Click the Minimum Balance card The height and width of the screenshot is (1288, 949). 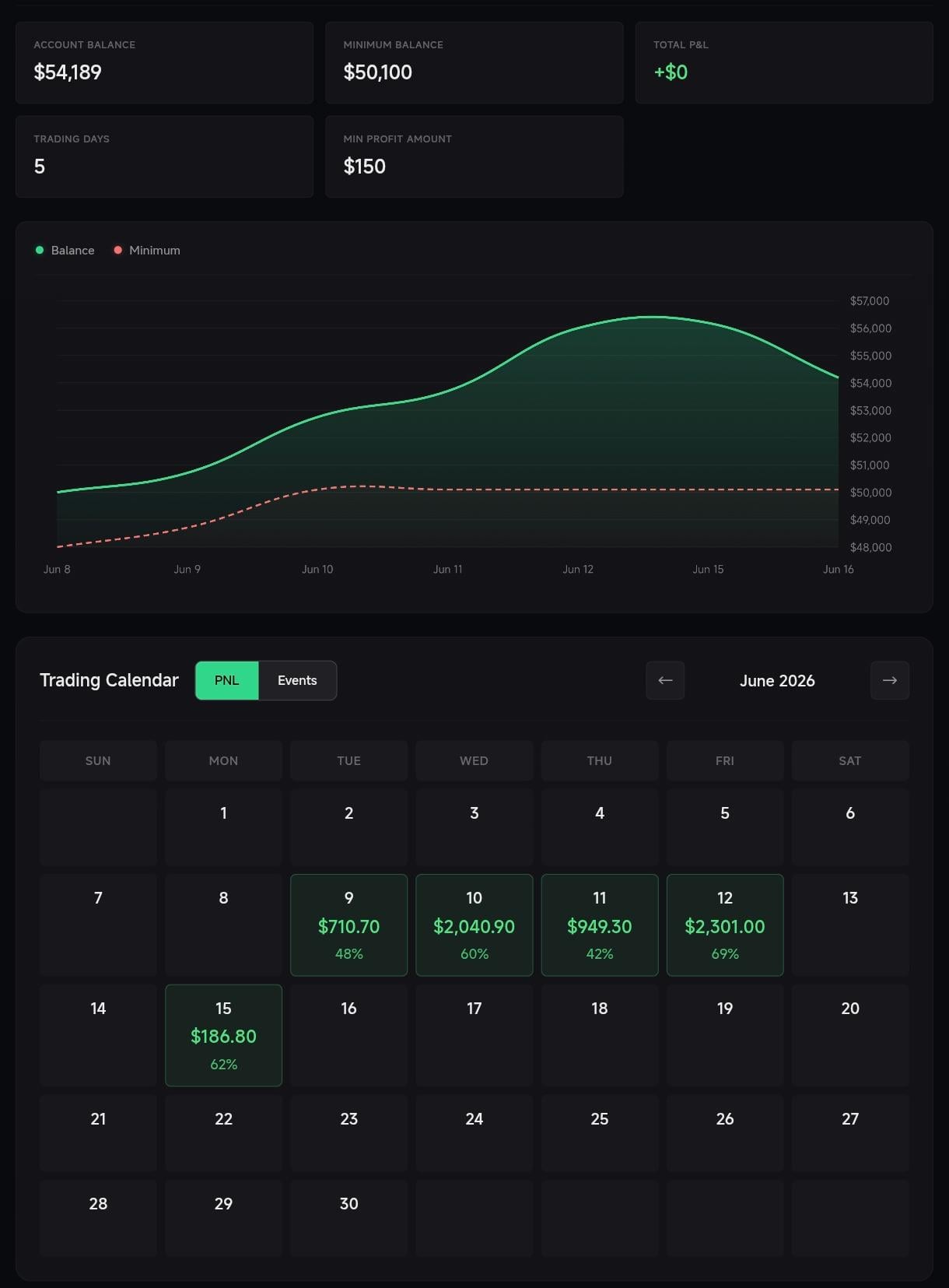pyautogui.click(x=474, y=62)
